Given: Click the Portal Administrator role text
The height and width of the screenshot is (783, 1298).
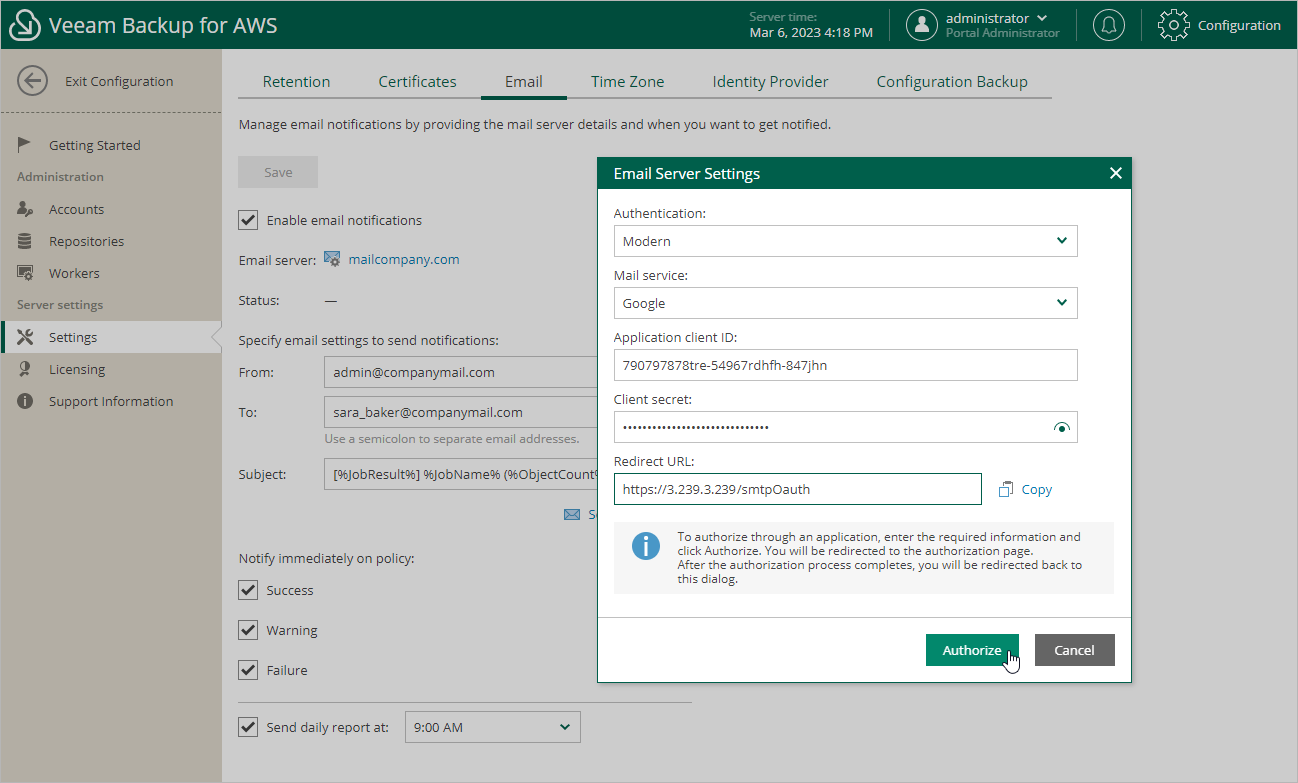Looking at the screenshot, I should [1003, 33].
